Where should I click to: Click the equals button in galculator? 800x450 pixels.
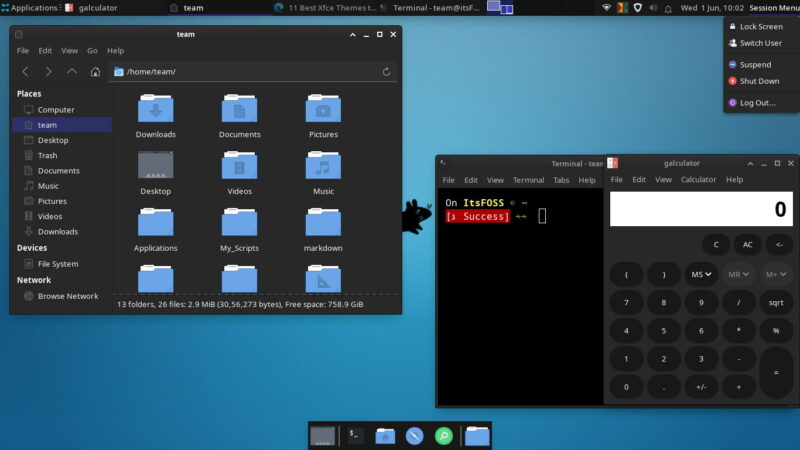[x=776, y=372]
